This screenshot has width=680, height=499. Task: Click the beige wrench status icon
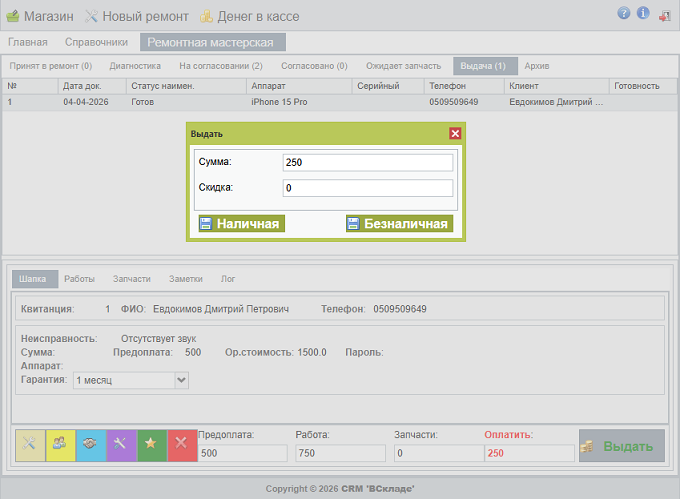click(31, 445)
